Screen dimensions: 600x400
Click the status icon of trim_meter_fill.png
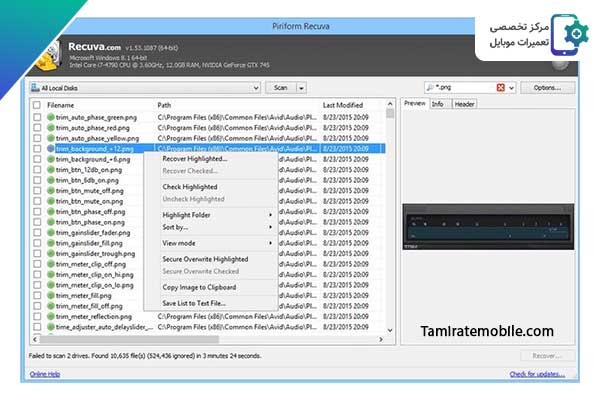pos(51,296)
